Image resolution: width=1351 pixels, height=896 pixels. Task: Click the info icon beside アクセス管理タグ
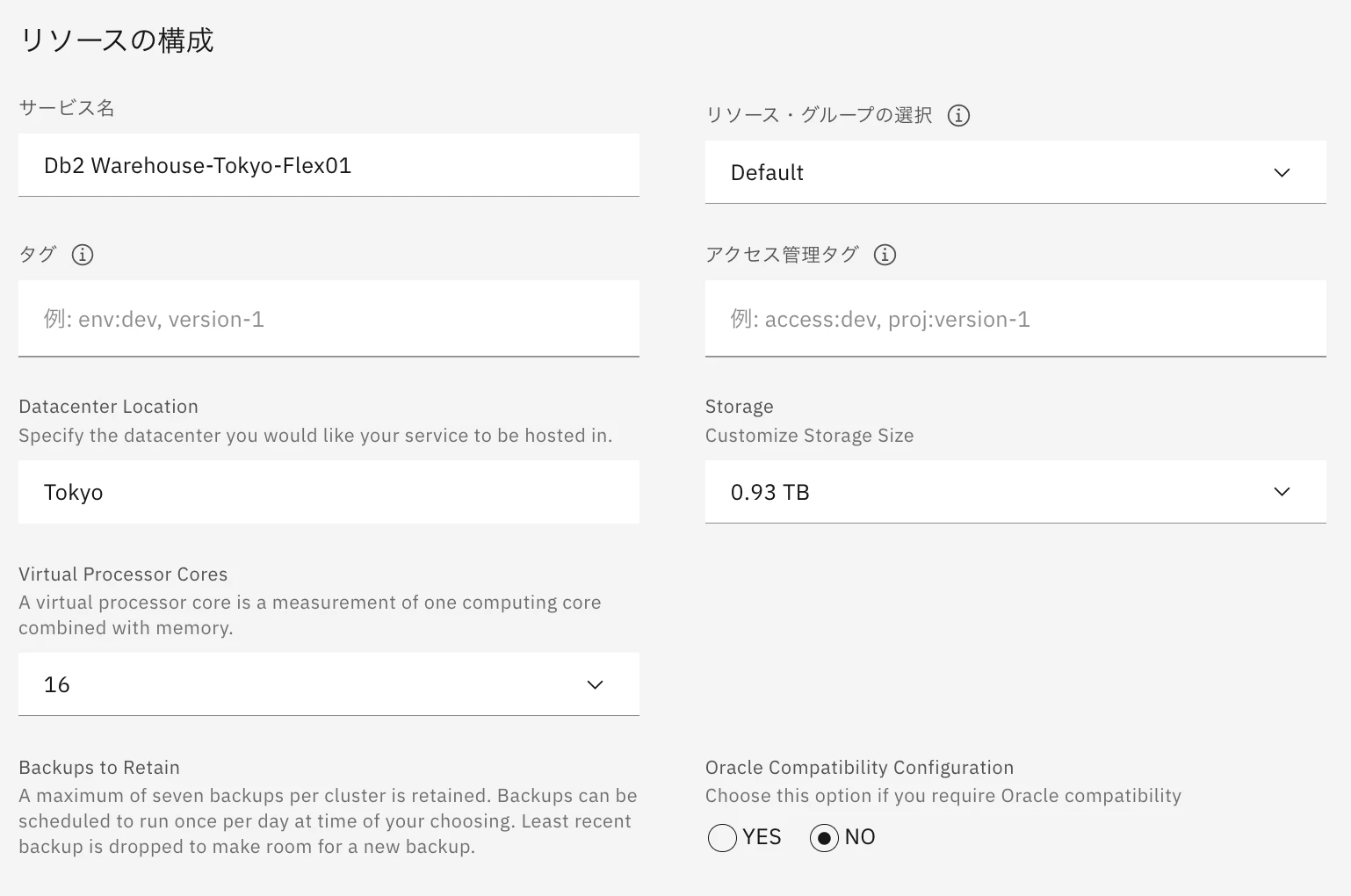click(885, 255)
